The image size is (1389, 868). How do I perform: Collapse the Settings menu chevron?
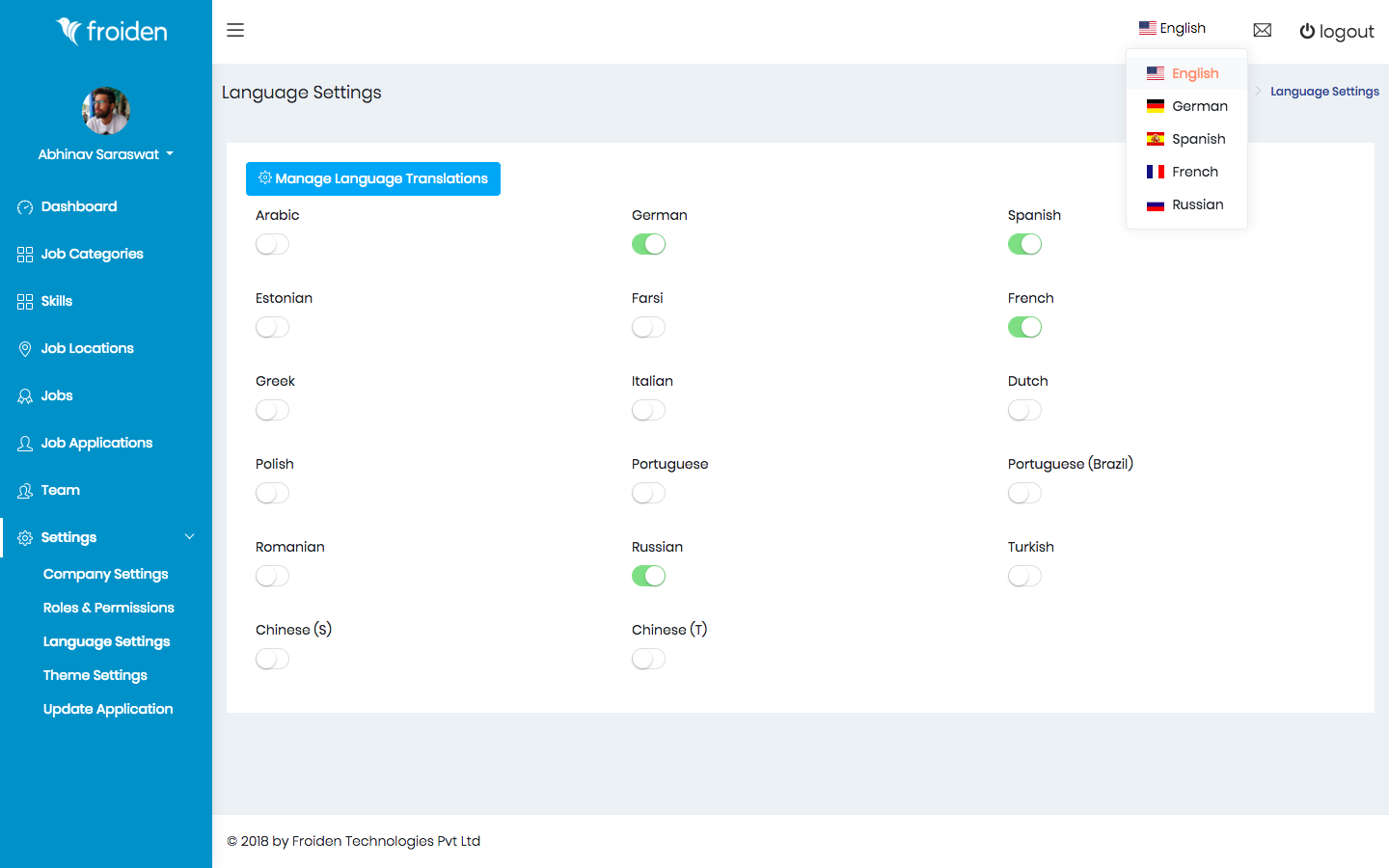pos(189,537)
